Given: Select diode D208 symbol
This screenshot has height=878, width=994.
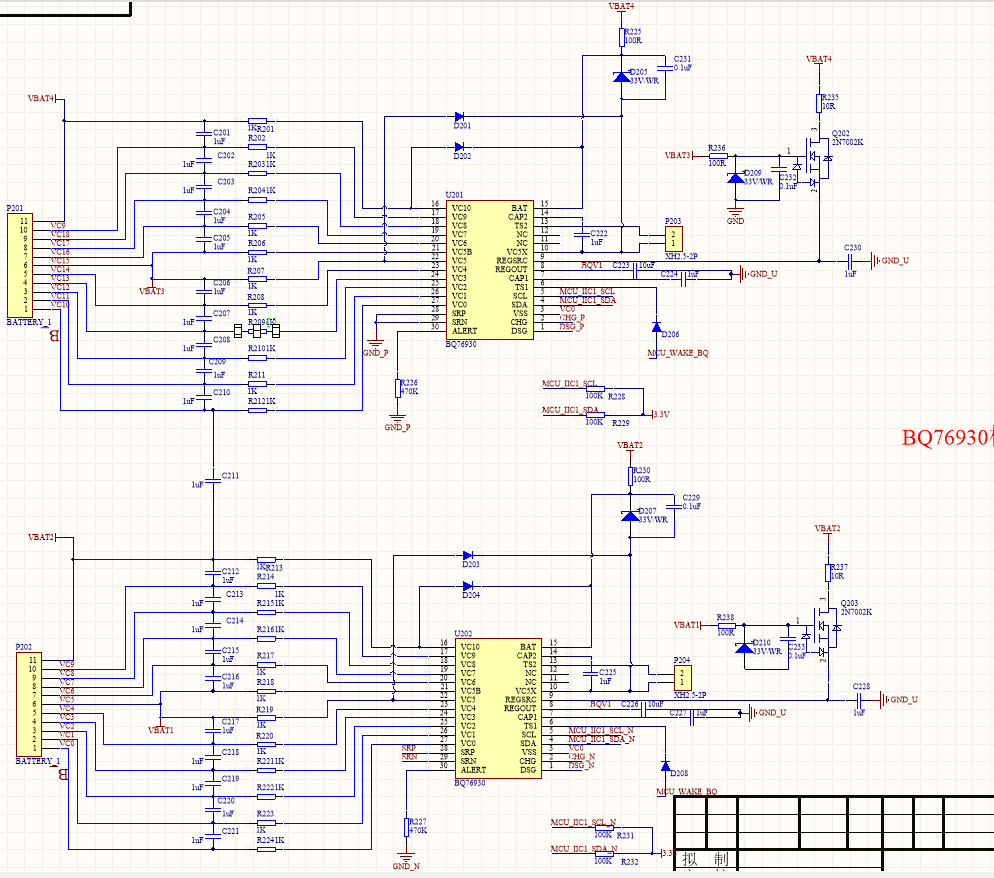Looking at the screenshot, I should click(x=666, y=766).
